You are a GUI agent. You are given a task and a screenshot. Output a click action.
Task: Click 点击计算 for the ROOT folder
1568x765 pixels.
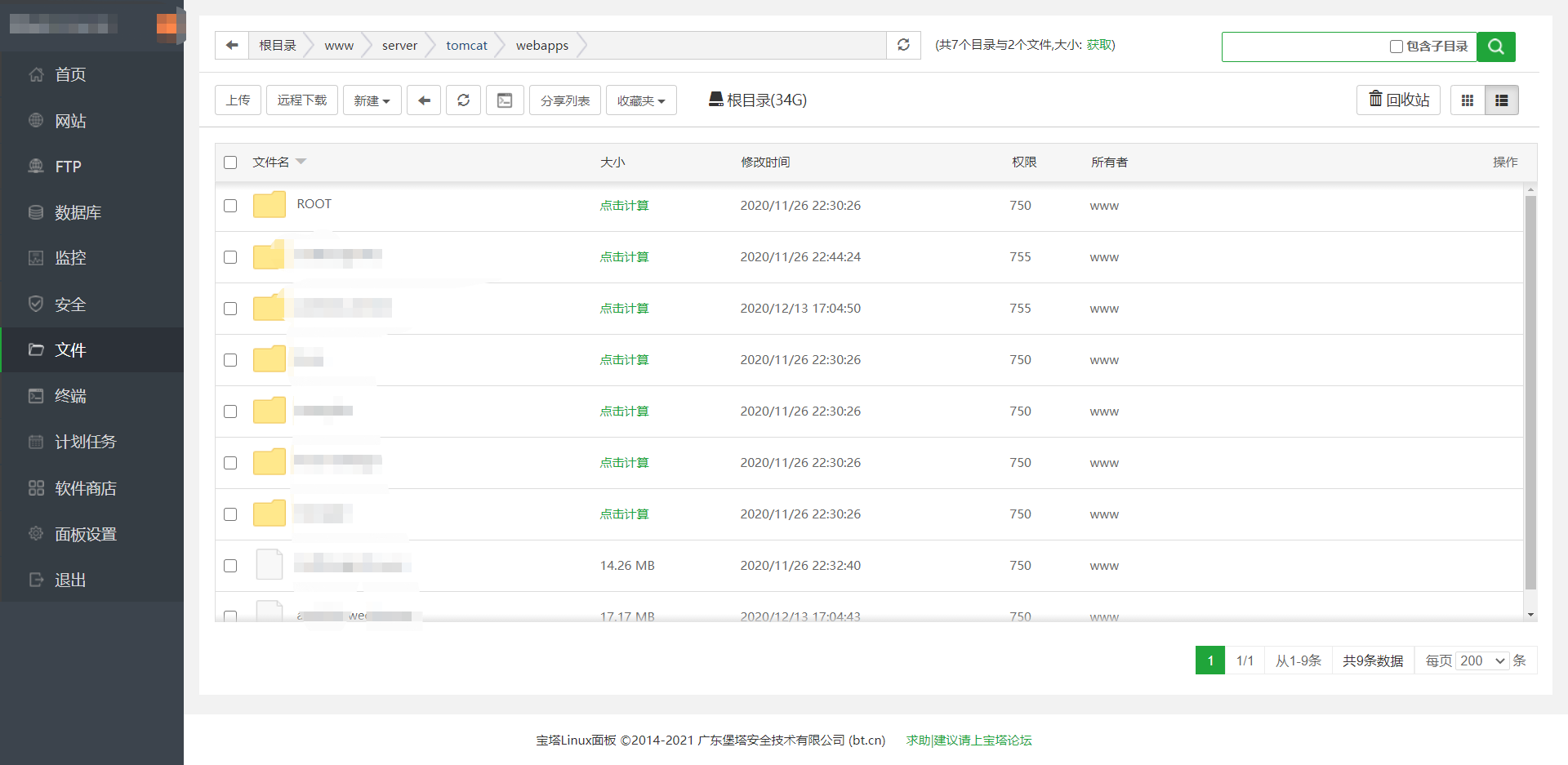pos(624,206)
